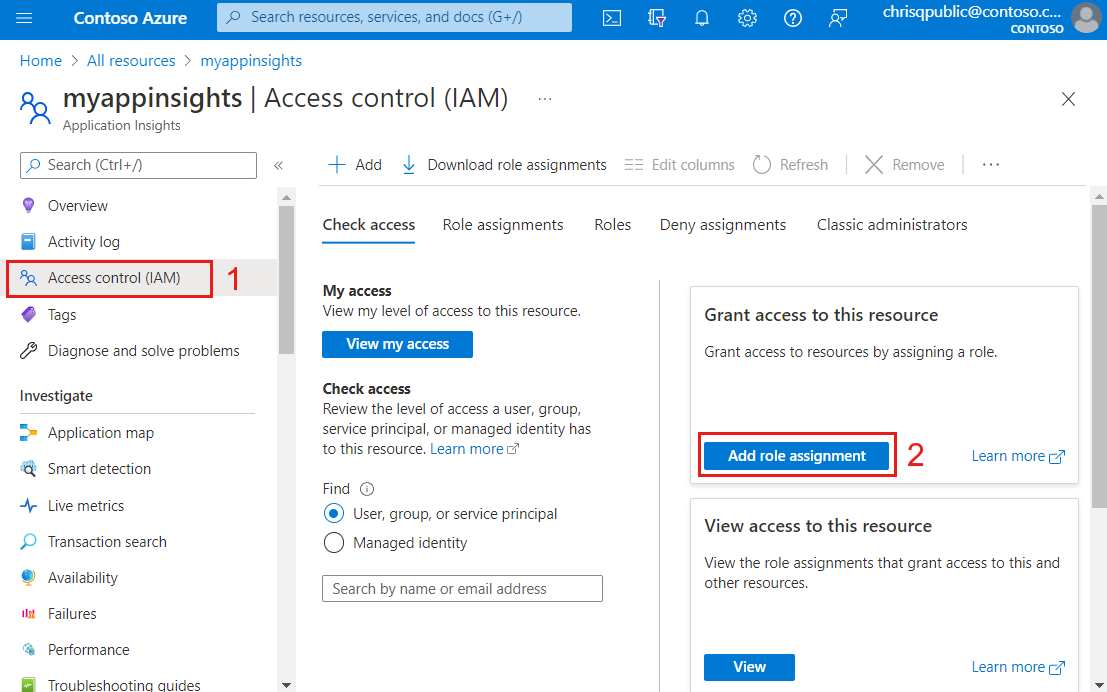Open Live metrics in the sidebar
Screen dimensions: 1107x692
(86, 505)
